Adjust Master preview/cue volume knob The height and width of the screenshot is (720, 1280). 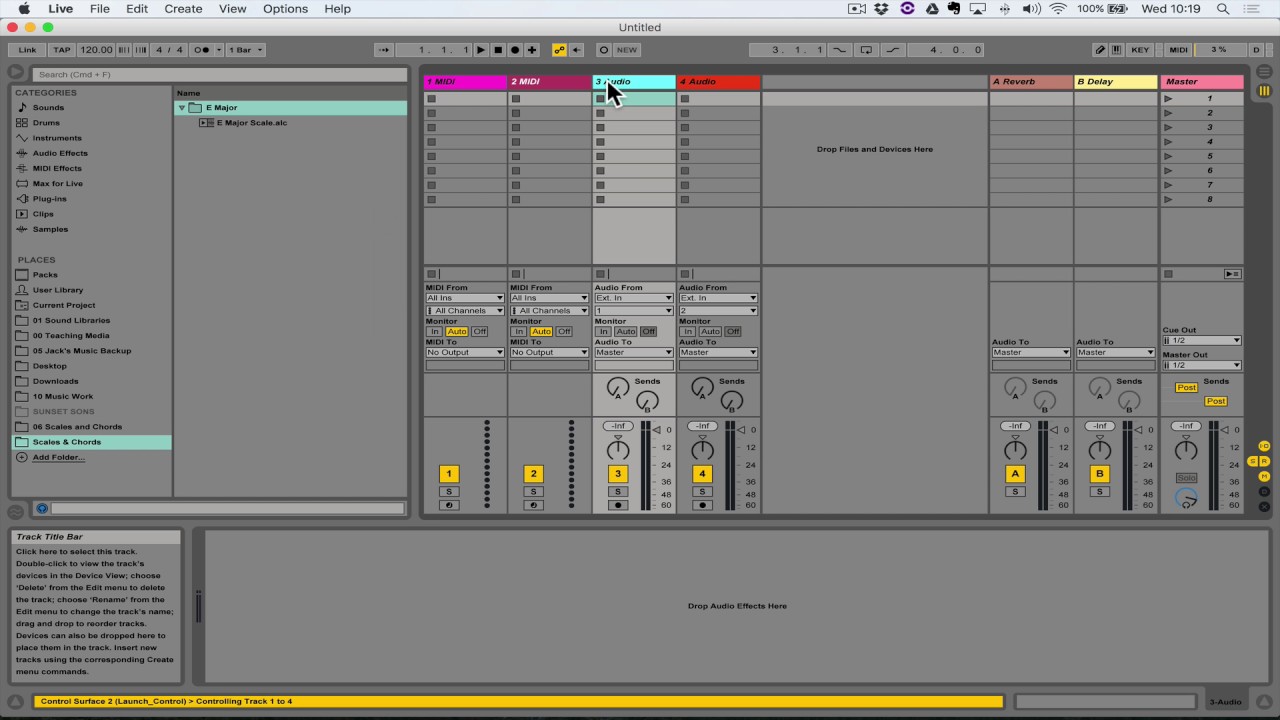pyautogui.click(x=1186, y=498)
